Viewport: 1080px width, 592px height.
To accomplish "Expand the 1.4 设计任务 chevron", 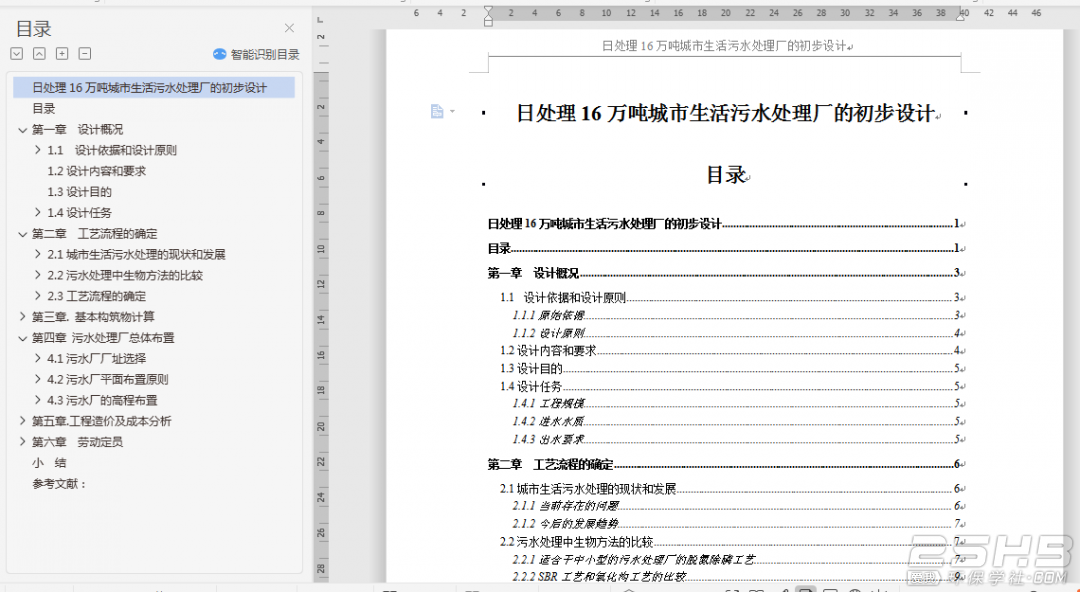I will tap(38, 212).
